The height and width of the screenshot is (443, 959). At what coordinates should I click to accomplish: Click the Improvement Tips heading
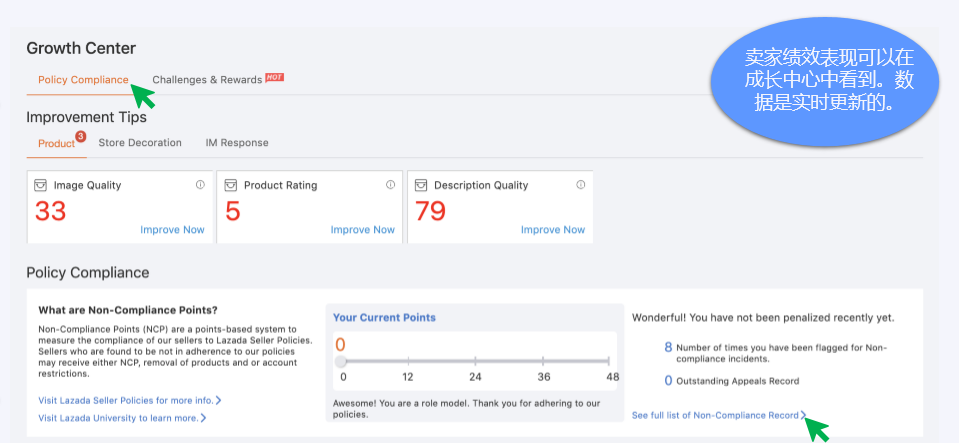pos(86,117)
